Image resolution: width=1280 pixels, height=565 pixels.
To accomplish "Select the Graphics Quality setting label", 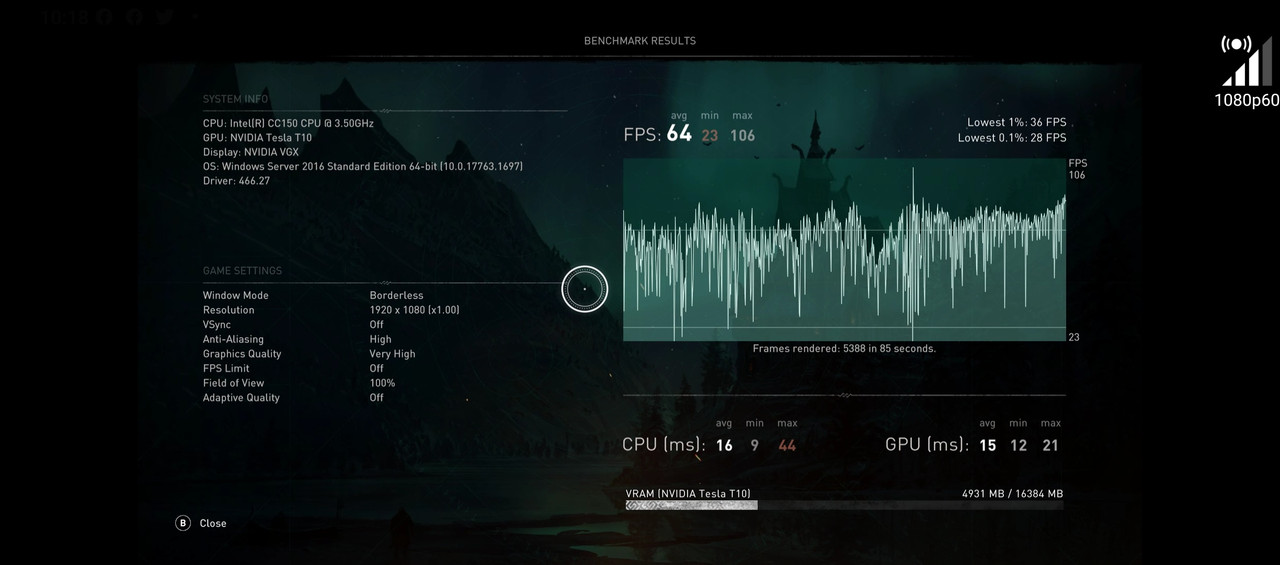I will point(242,354).
